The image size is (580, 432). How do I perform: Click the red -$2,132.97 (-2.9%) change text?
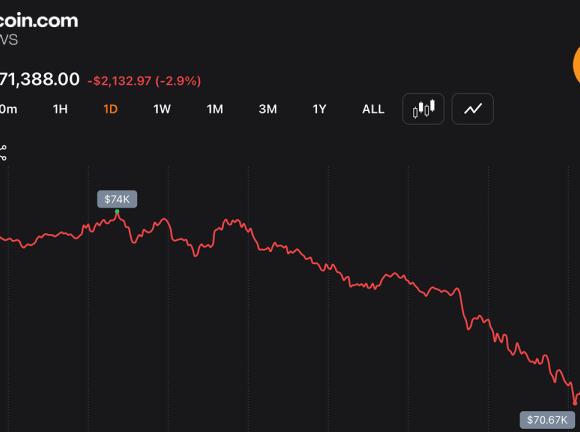tap(144, 81)
